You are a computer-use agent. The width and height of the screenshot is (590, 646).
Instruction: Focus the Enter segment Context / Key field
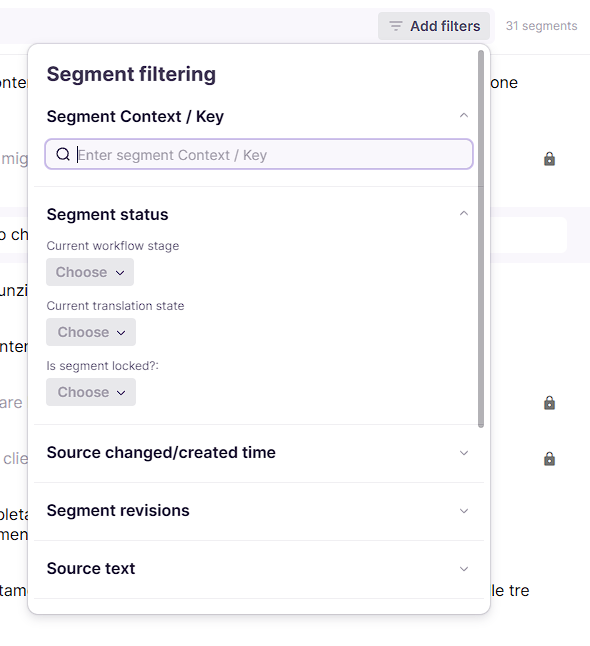[x=259, y=154]
